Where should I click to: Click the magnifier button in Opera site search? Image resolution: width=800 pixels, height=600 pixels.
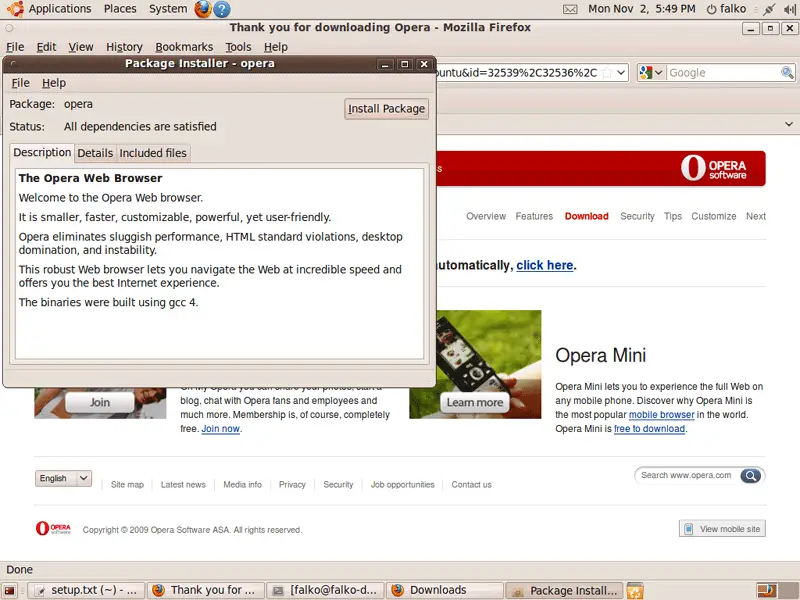coord(751,476)
